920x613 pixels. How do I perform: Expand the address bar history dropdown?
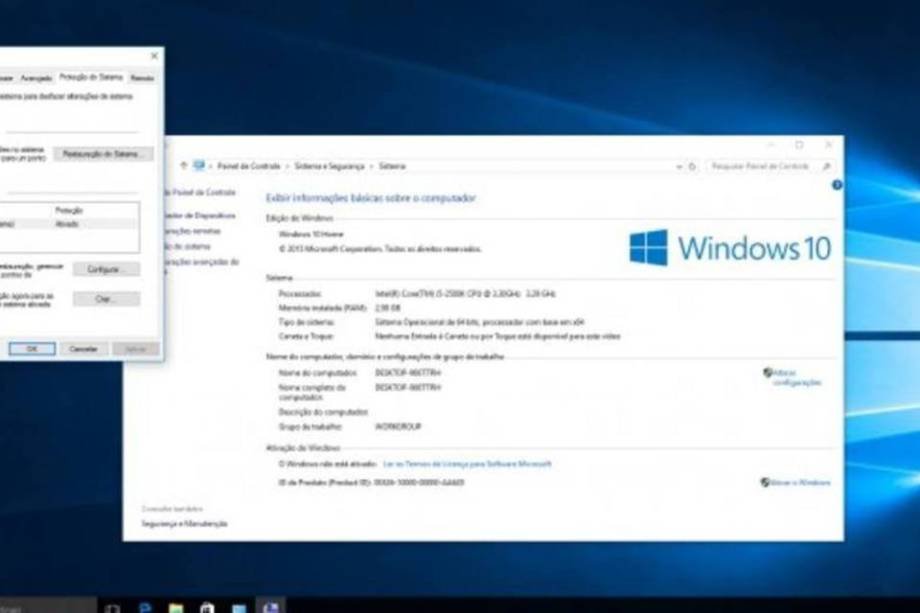click(x=679, y=167)
